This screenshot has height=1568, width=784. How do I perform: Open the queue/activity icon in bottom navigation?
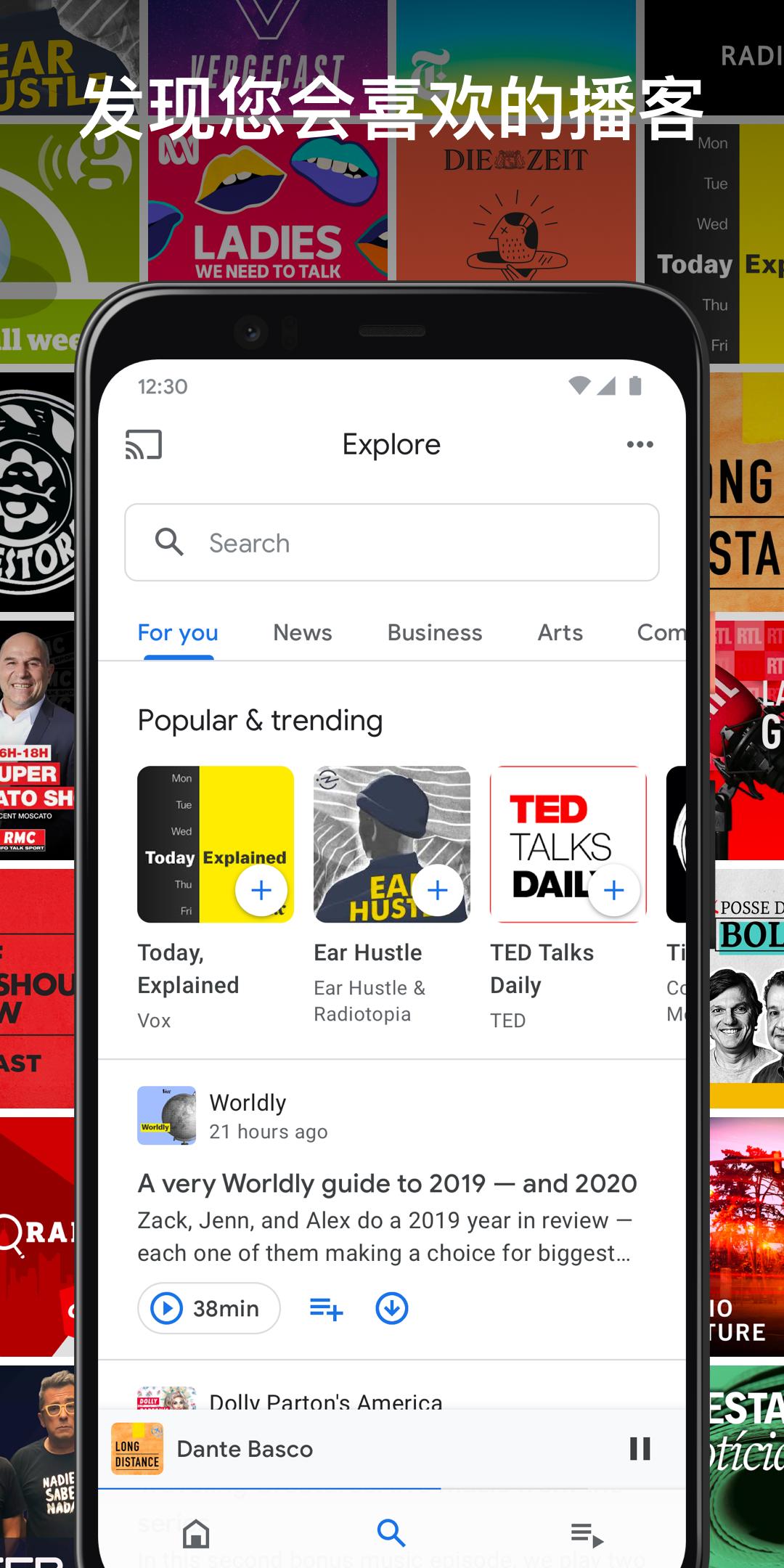click(587, 1534)
